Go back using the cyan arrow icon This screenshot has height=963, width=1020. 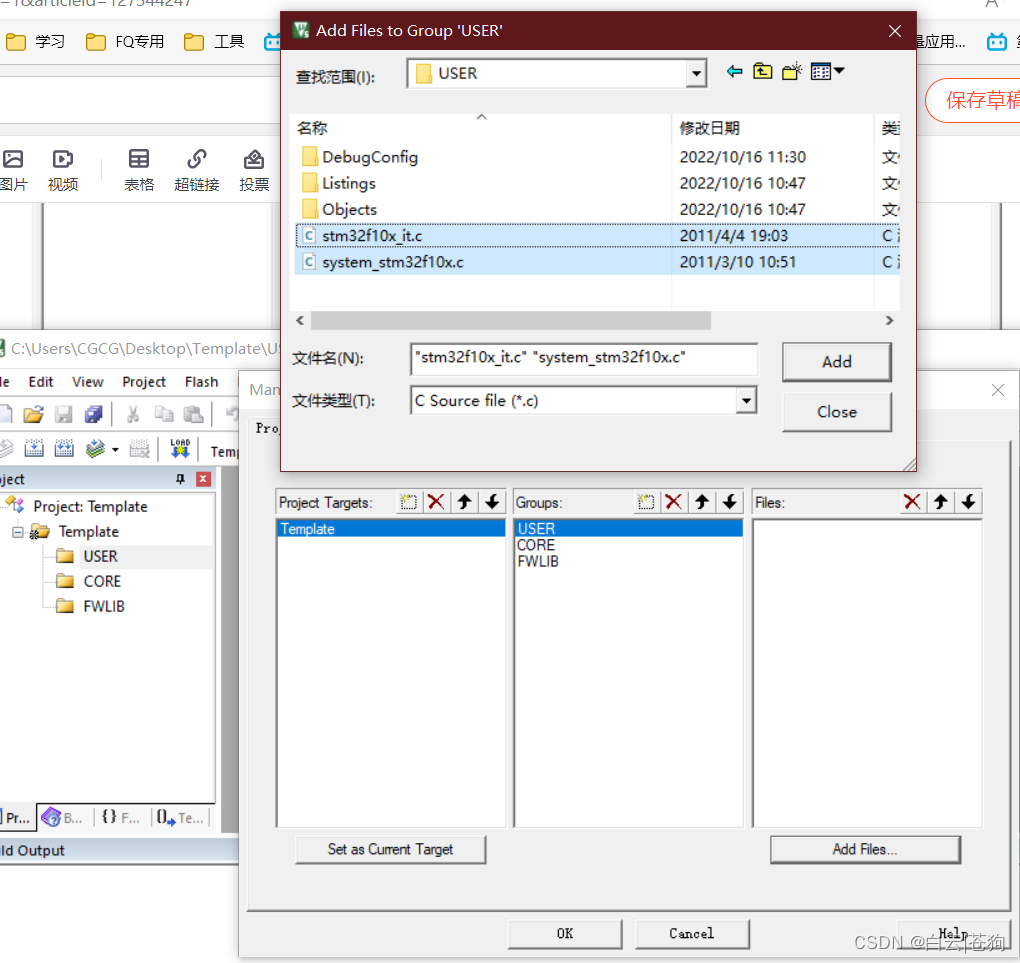734,72
